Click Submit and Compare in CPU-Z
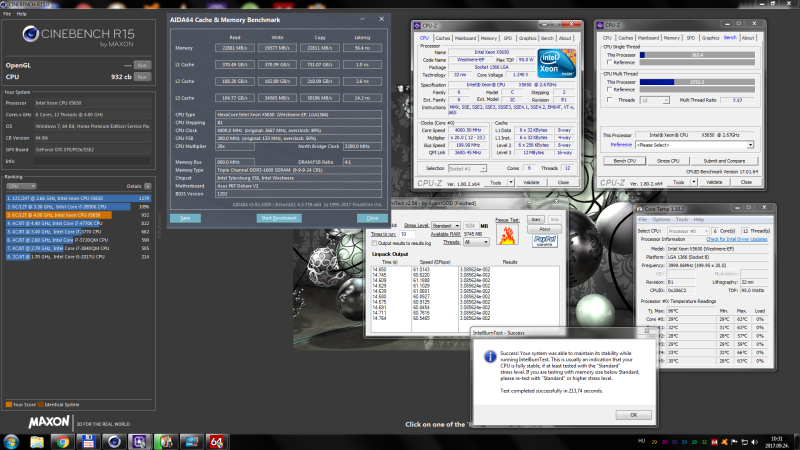 coord(724,161)
